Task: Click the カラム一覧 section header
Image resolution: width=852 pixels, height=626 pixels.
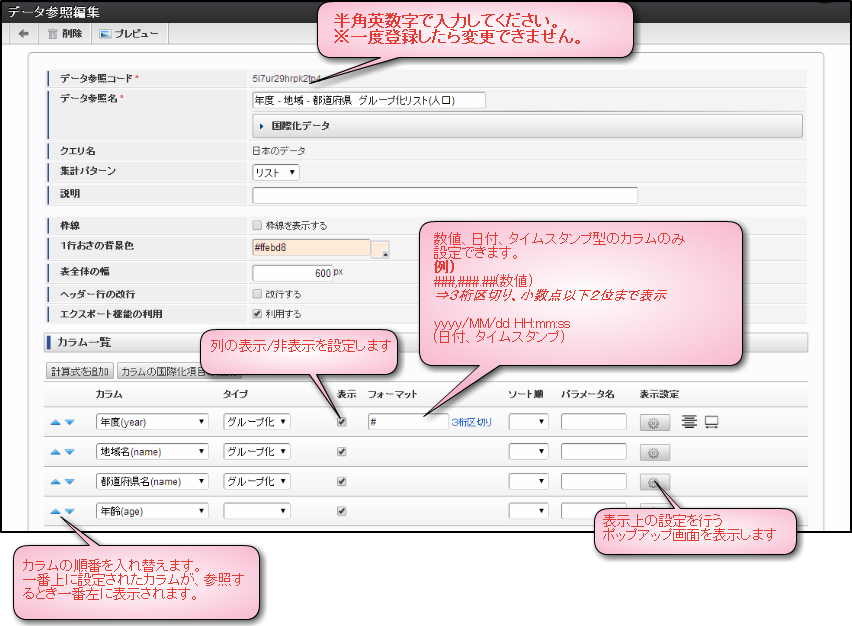Action: (85, 343)
